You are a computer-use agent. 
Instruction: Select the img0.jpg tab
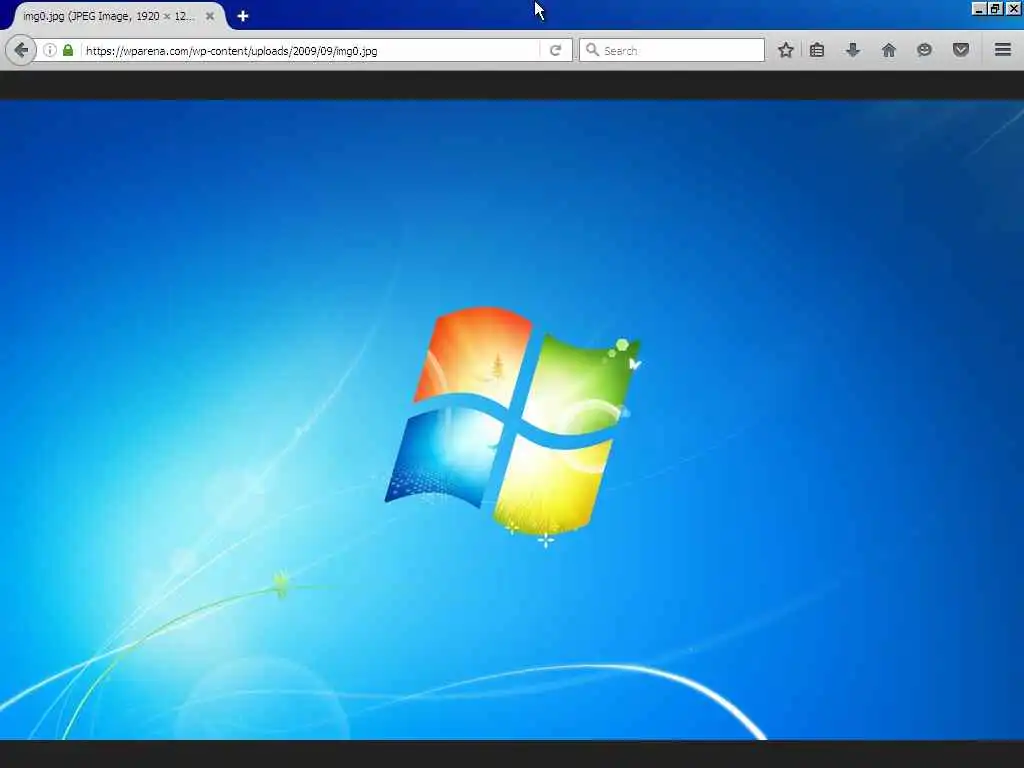click(118, 16)
